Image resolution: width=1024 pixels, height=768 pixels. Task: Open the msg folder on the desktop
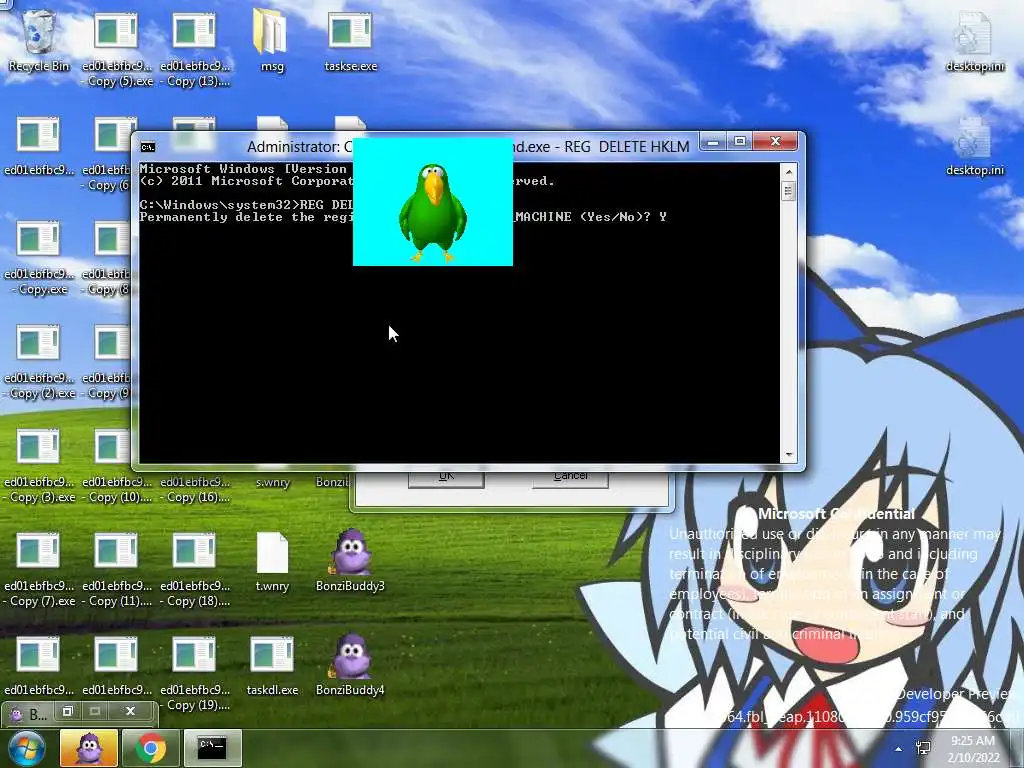tap(272, 40)
